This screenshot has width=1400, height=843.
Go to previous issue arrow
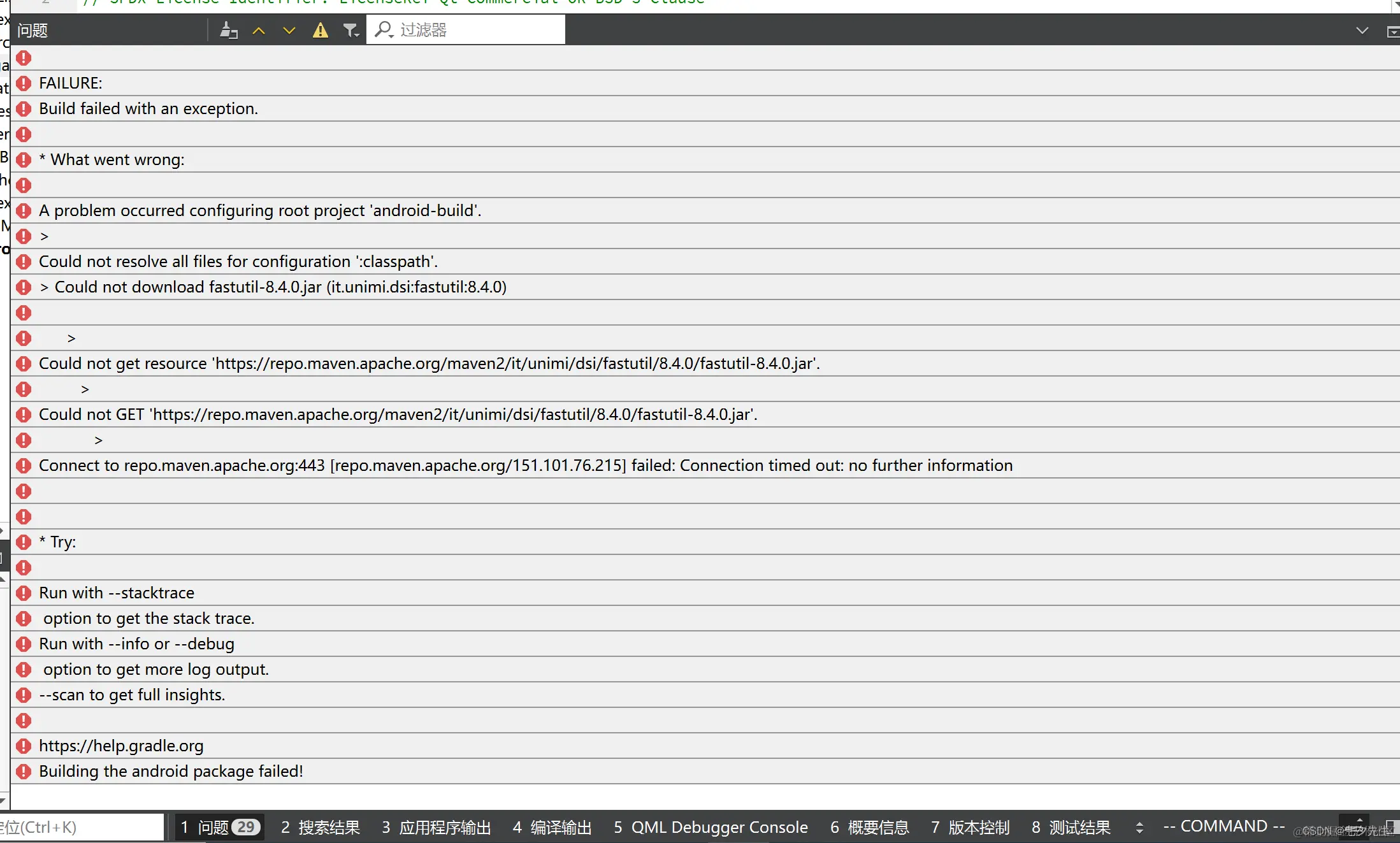pyautogui.click(x=259, y=30)
